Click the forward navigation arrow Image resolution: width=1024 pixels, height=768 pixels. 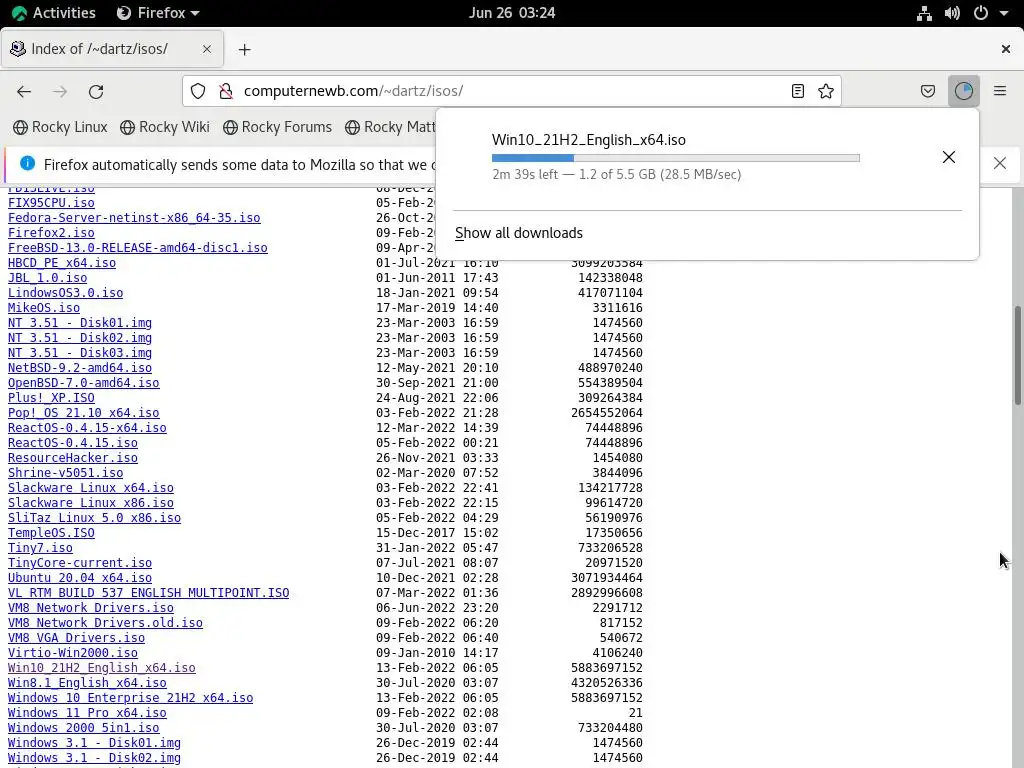(x=60, y=91)
